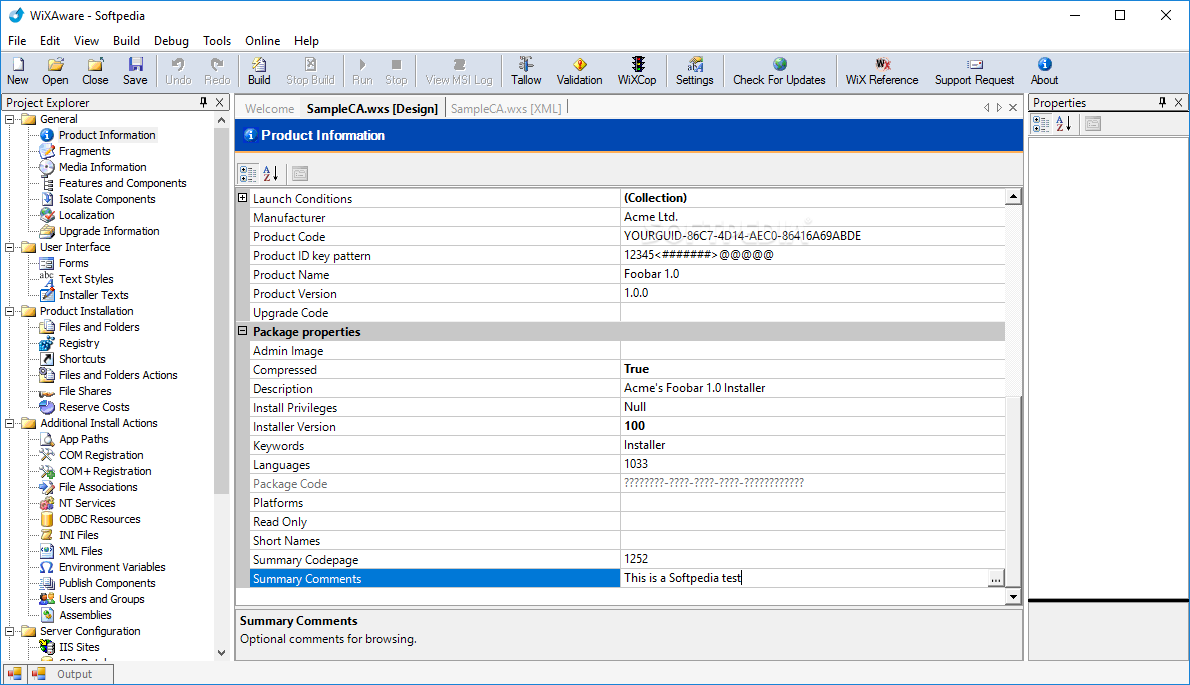Open the Debug menu
1190x685 pixels.
[x=171, y=41]
